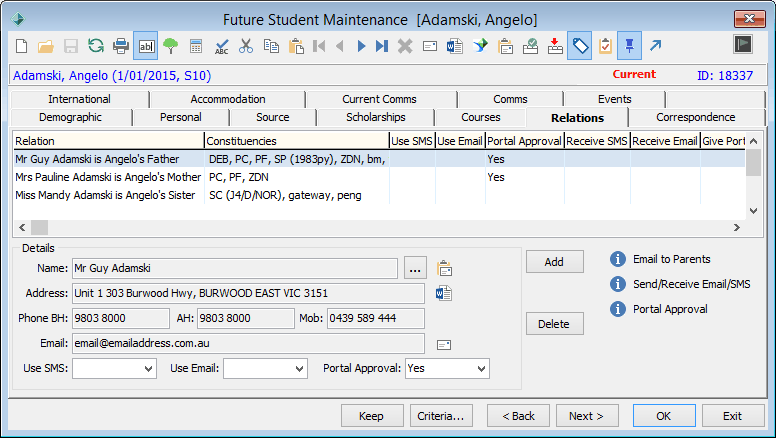Screen dimensions: 776x438
Task: Open the Courses tab
Action: (481, 117)
